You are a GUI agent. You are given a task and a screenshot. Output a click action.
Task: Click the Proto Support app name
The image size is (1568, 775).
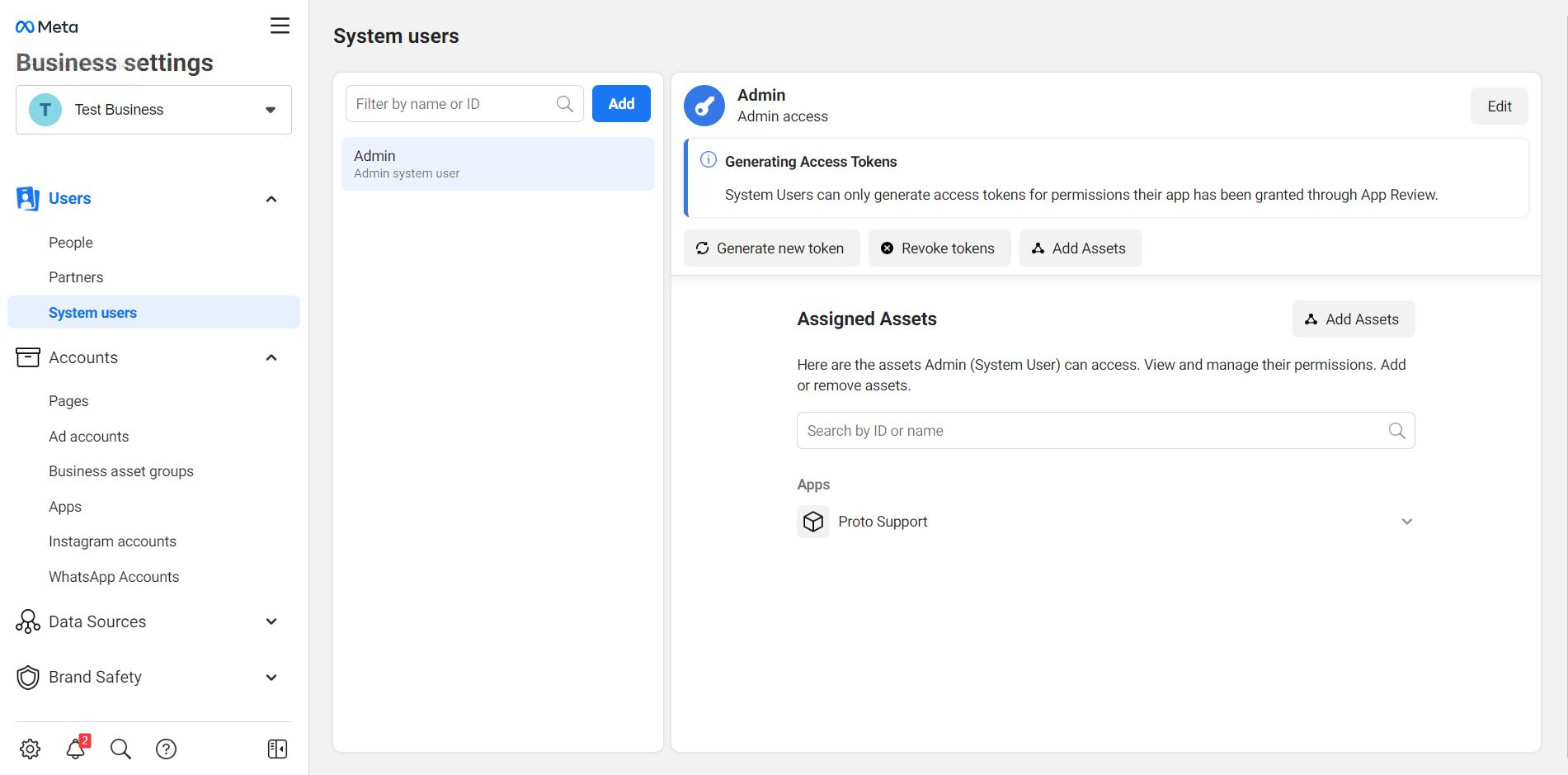coord(883,522)
